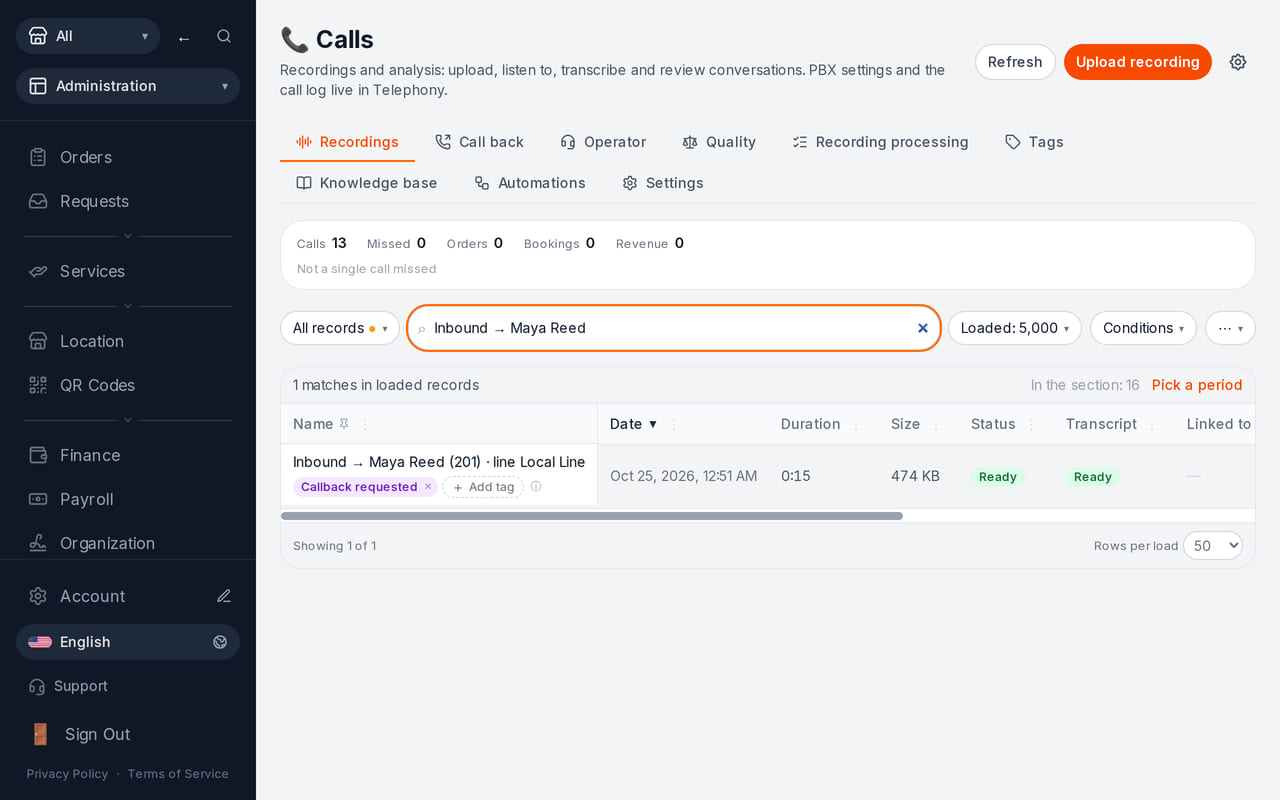Switch to the Call back tab

tap(479, 142)
